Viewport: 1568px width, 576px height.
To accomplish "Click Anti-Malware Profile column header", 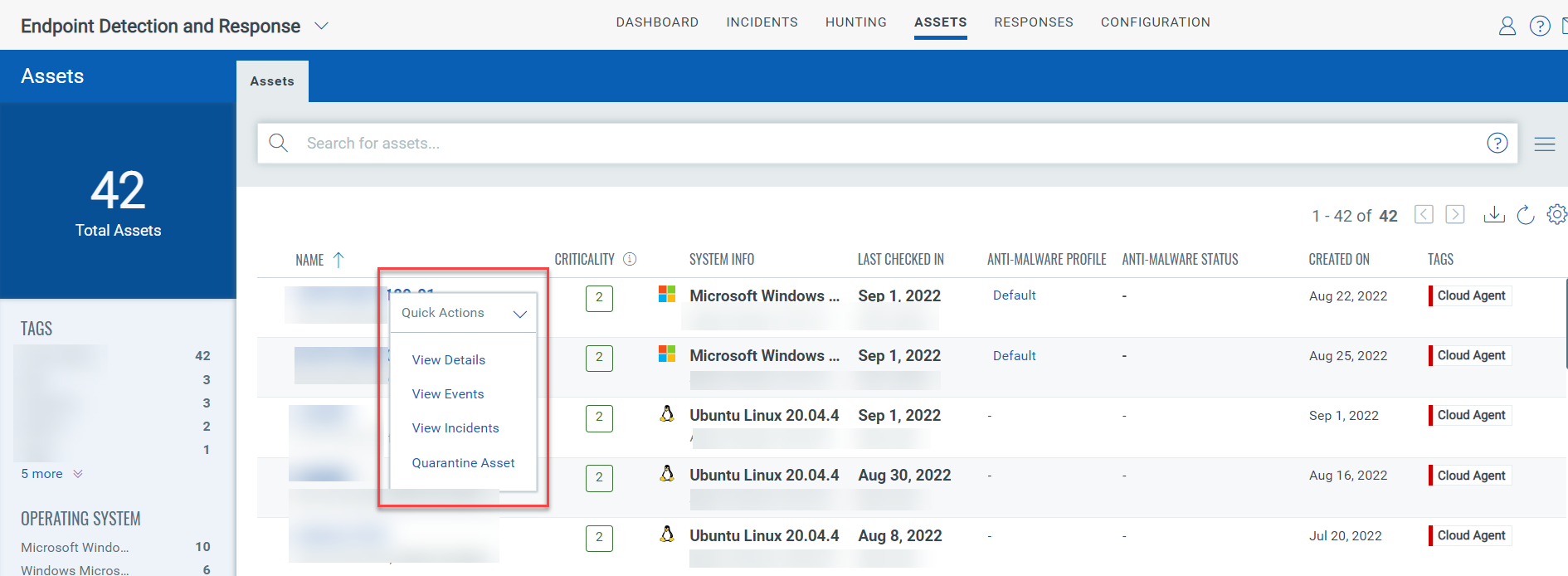I will [1047, 259].
